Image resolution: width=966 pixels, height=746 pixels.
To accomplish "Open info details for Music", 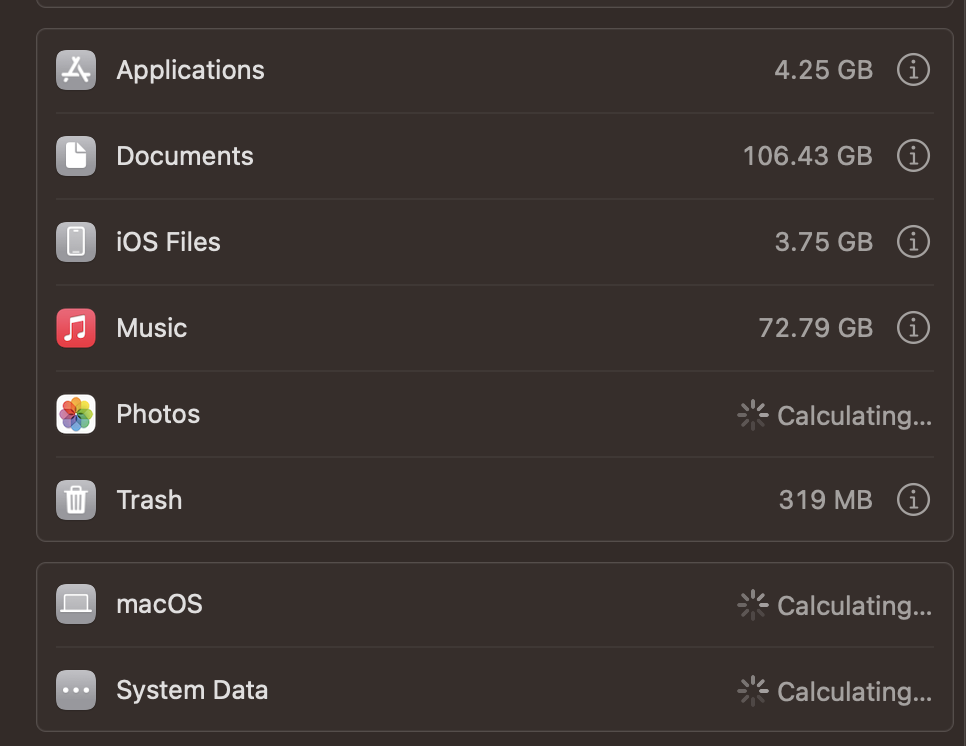I will click(x=913, y=328).
